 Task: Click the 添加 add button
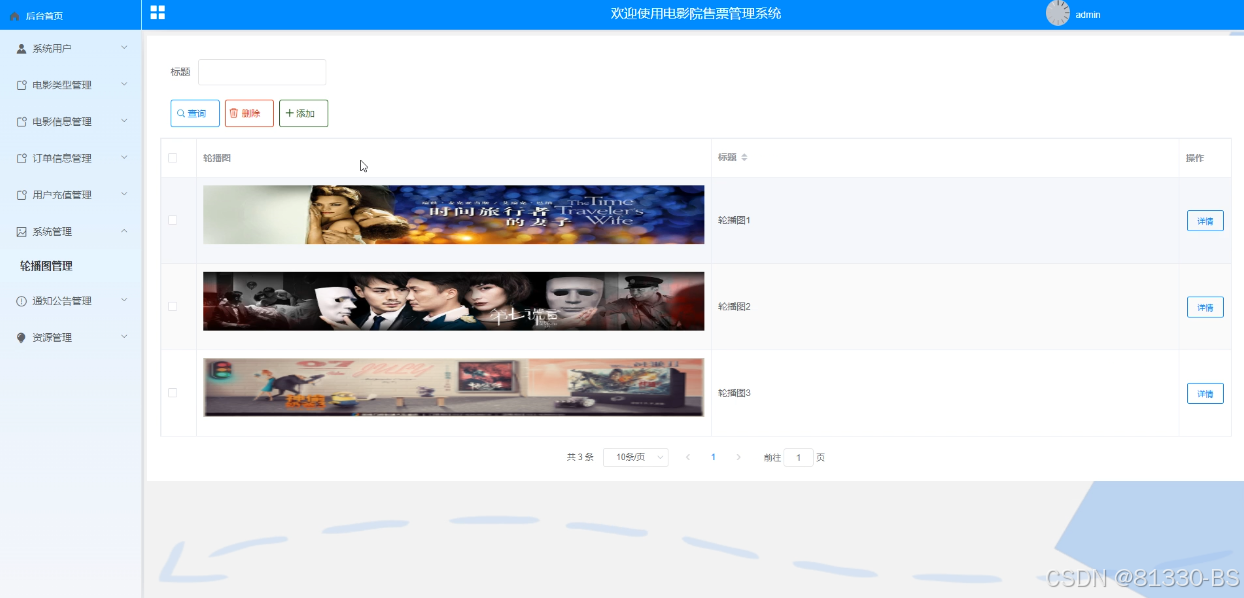click(303, 114)
